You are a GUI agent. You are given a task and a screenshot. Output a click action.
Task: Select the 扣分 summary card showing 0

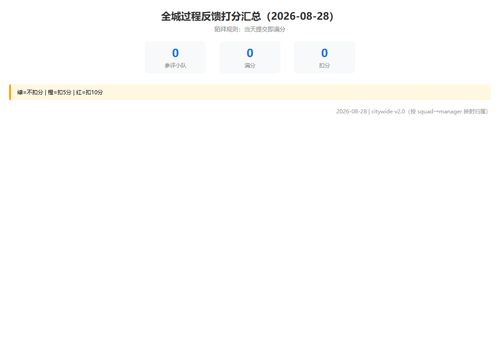tap(324, 57)
